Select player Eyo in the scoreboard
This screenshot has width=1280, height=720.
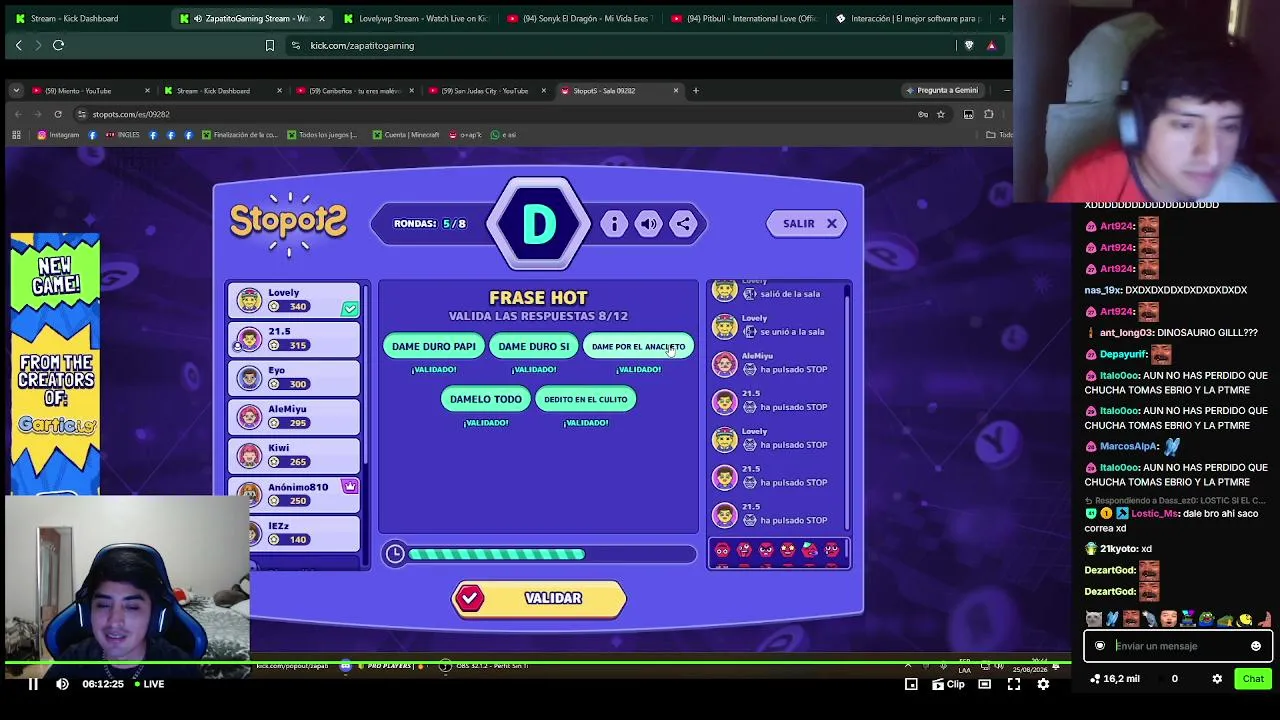(x=294, y=378)
